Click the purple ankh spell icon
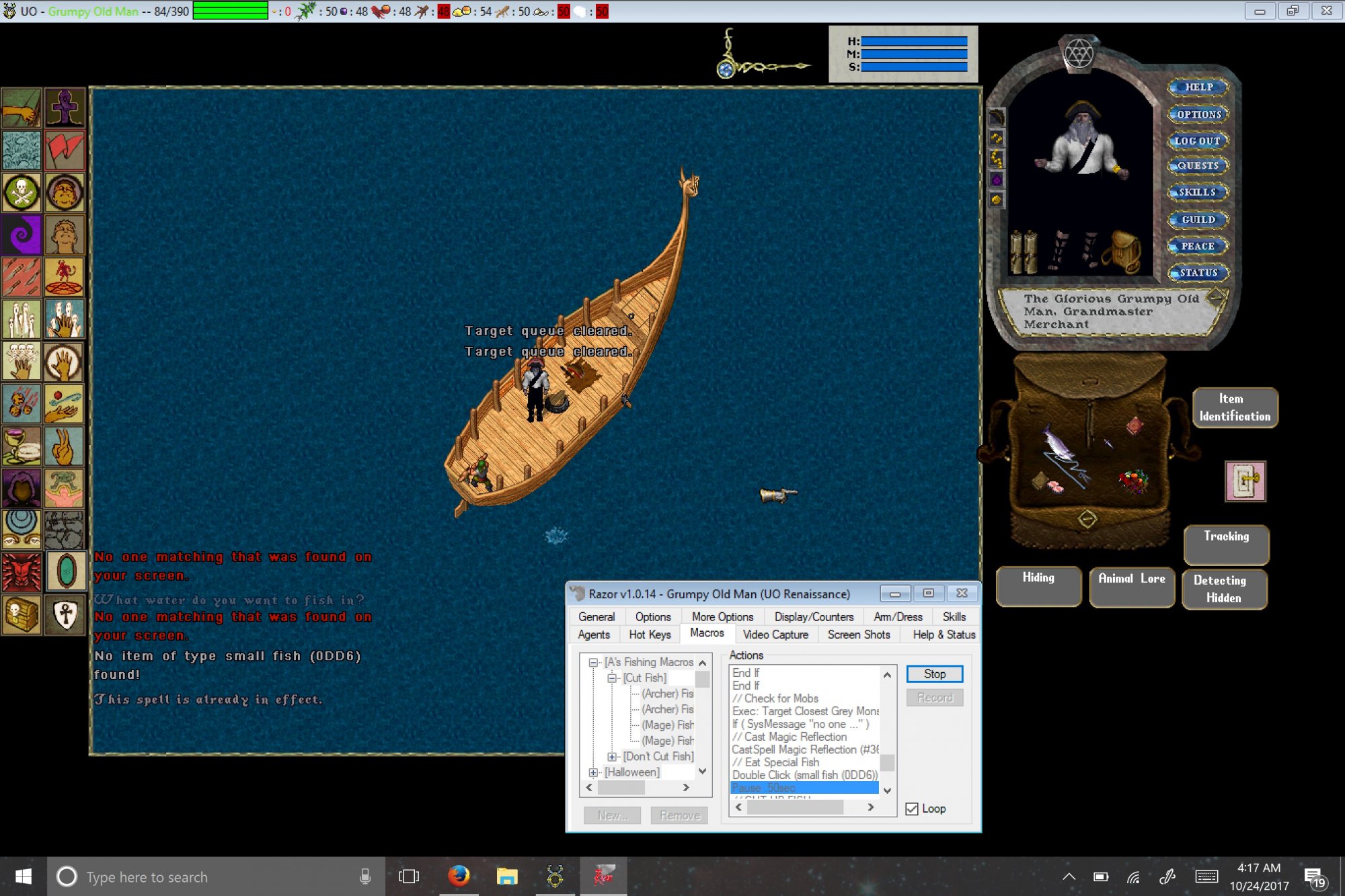Viewport: 1345px width, 896px height. (65, 108)
